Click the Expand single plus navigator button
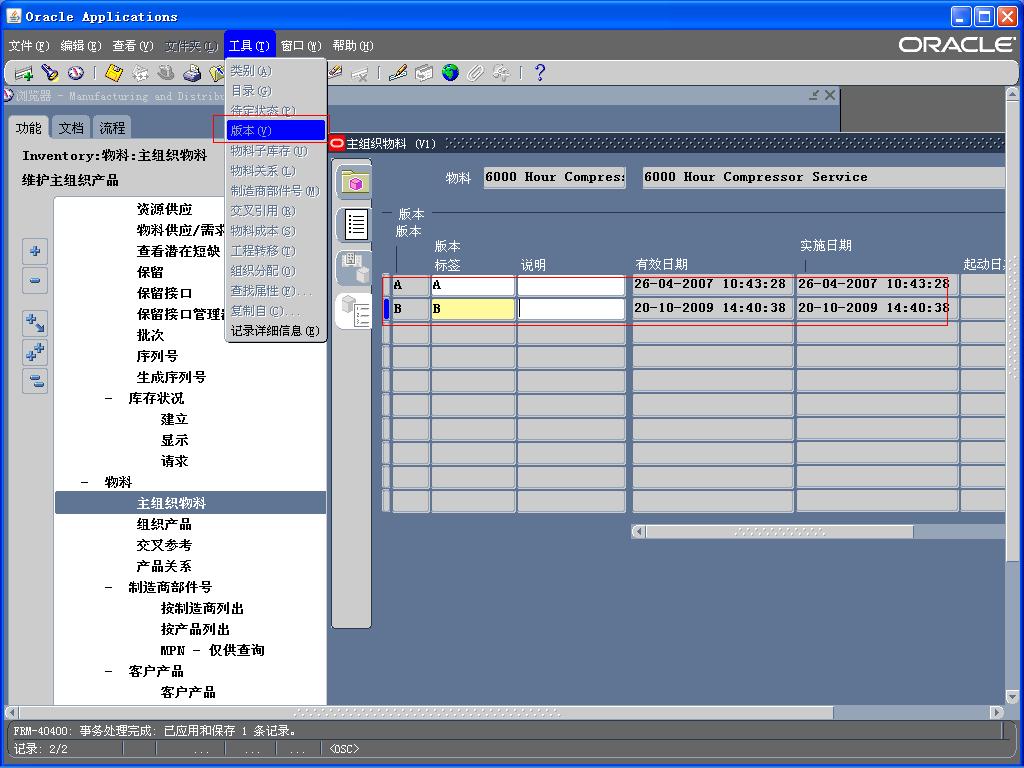The width and height of the screenshot is (1024, 768). point(35,251)
